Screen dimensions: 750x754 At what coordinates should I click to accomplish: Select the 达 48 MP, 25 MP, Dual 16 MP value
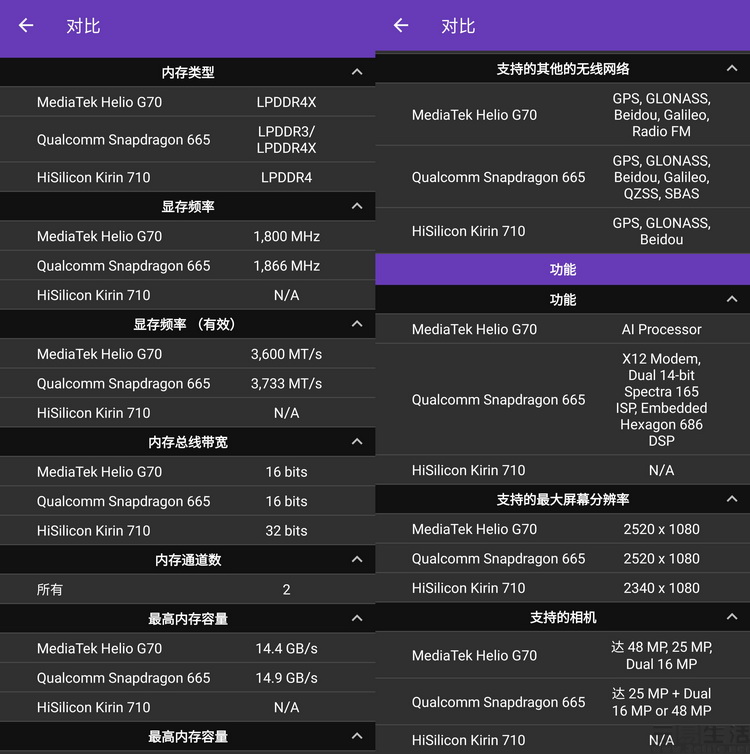click(x=662, y=655)
